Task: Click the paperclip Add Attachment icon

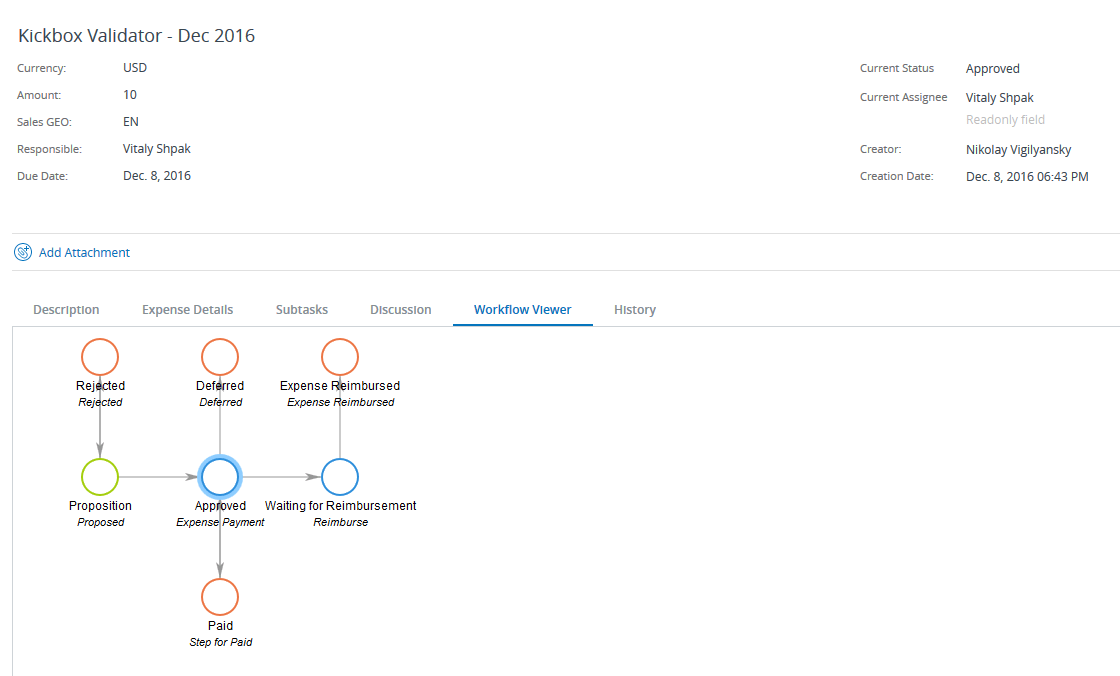Action: 22,252
